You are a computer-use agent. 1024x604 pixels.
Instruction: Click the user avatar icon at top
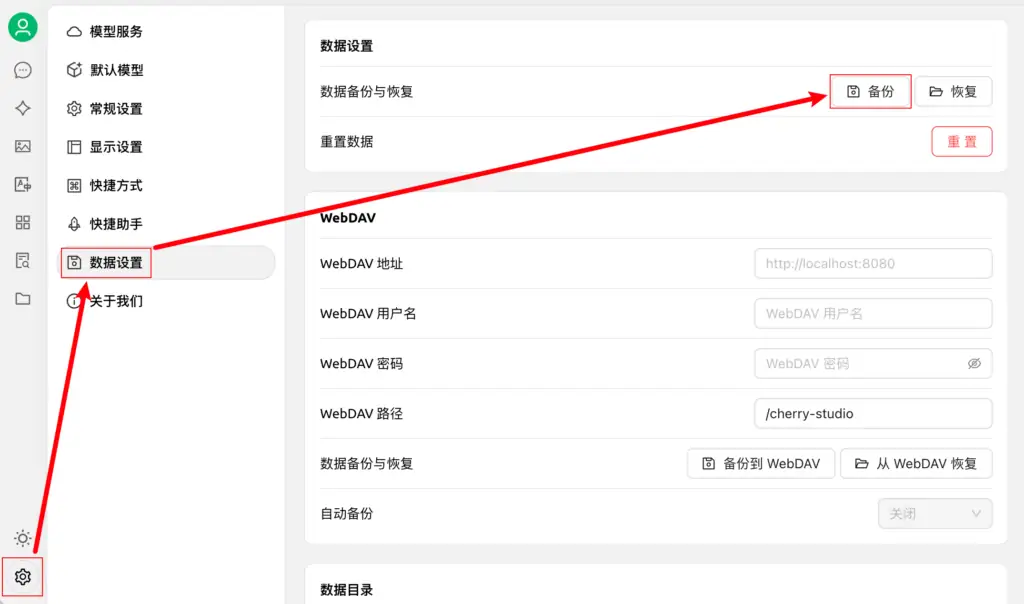point(22,27)
